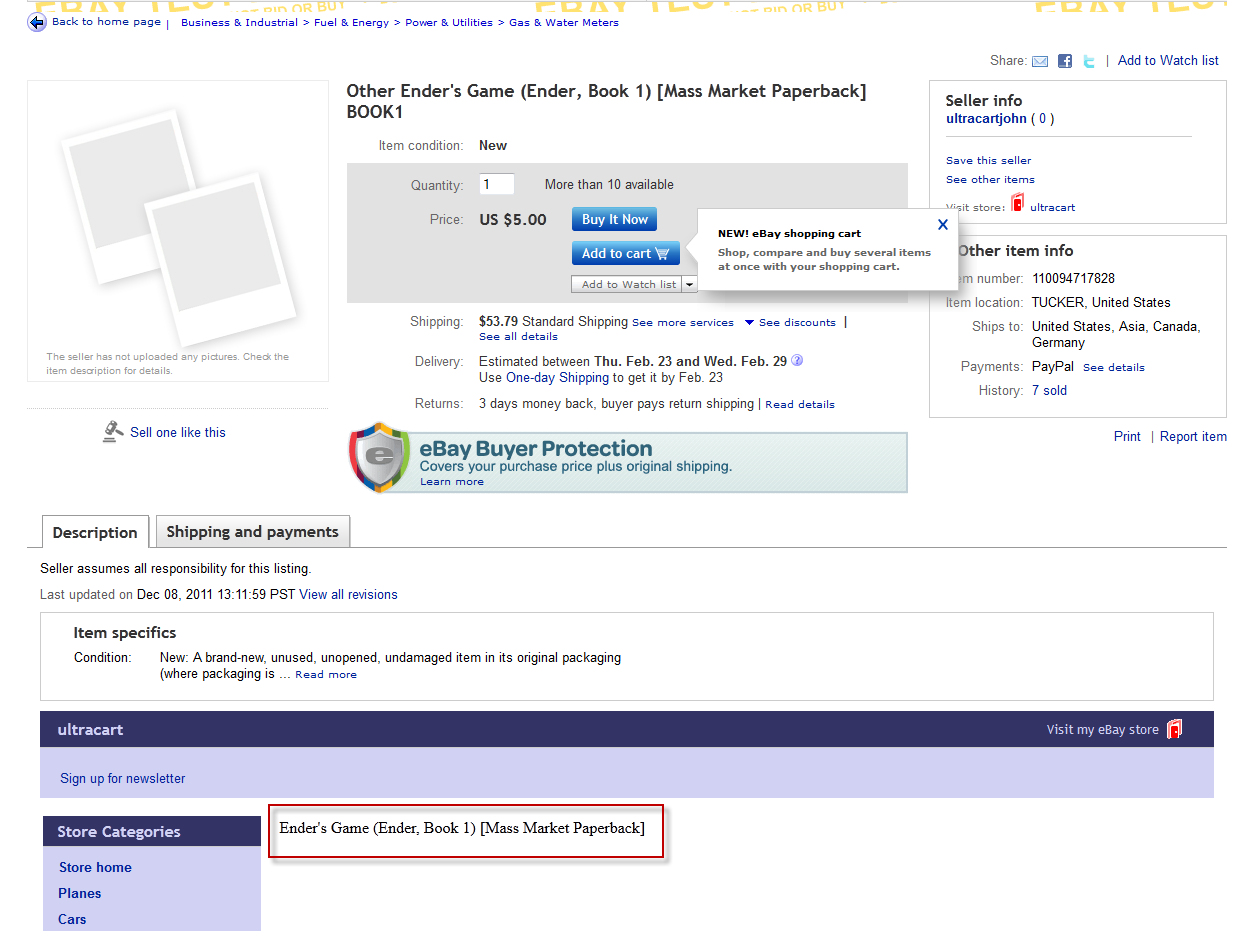
Task: Share the listing via email icon
Action: click(1040, 61)
